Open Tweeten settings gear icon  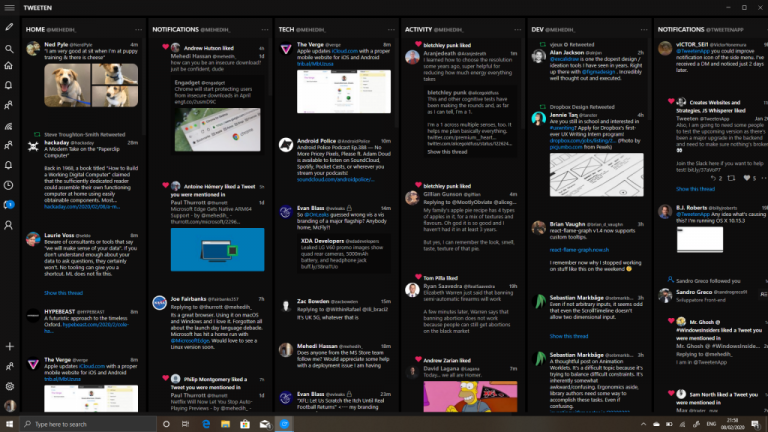[9, 386]
